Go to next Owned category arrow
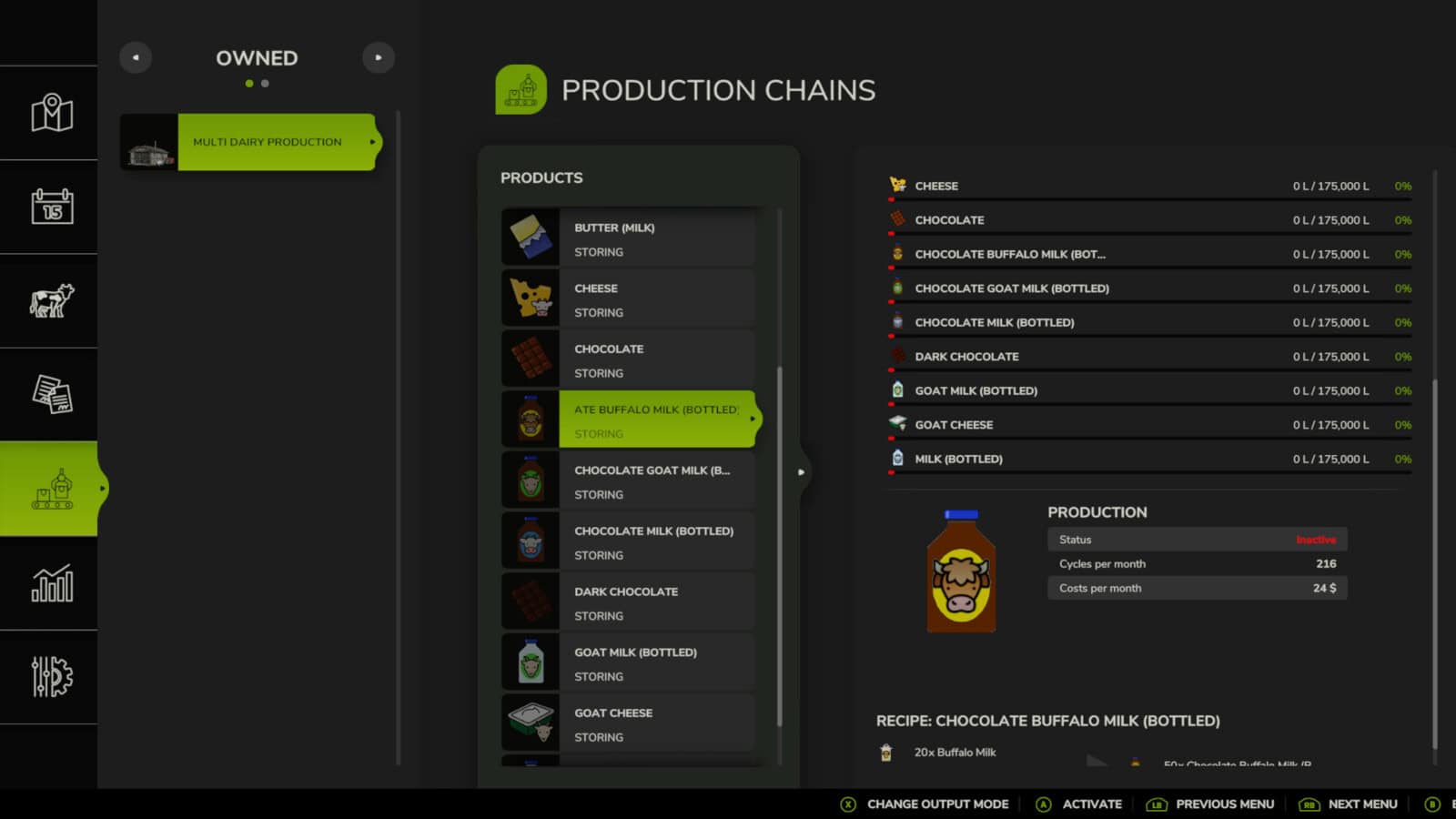This screenshot has height=819, width=1456. click(x=379, y=57)
